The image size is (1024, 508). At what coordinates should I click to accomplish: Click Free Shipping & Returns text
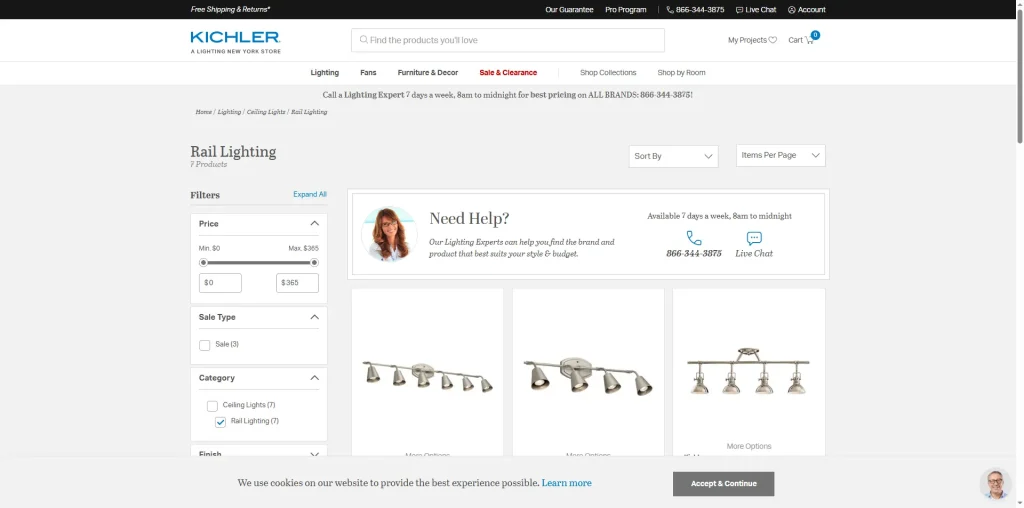coord(231,10)
